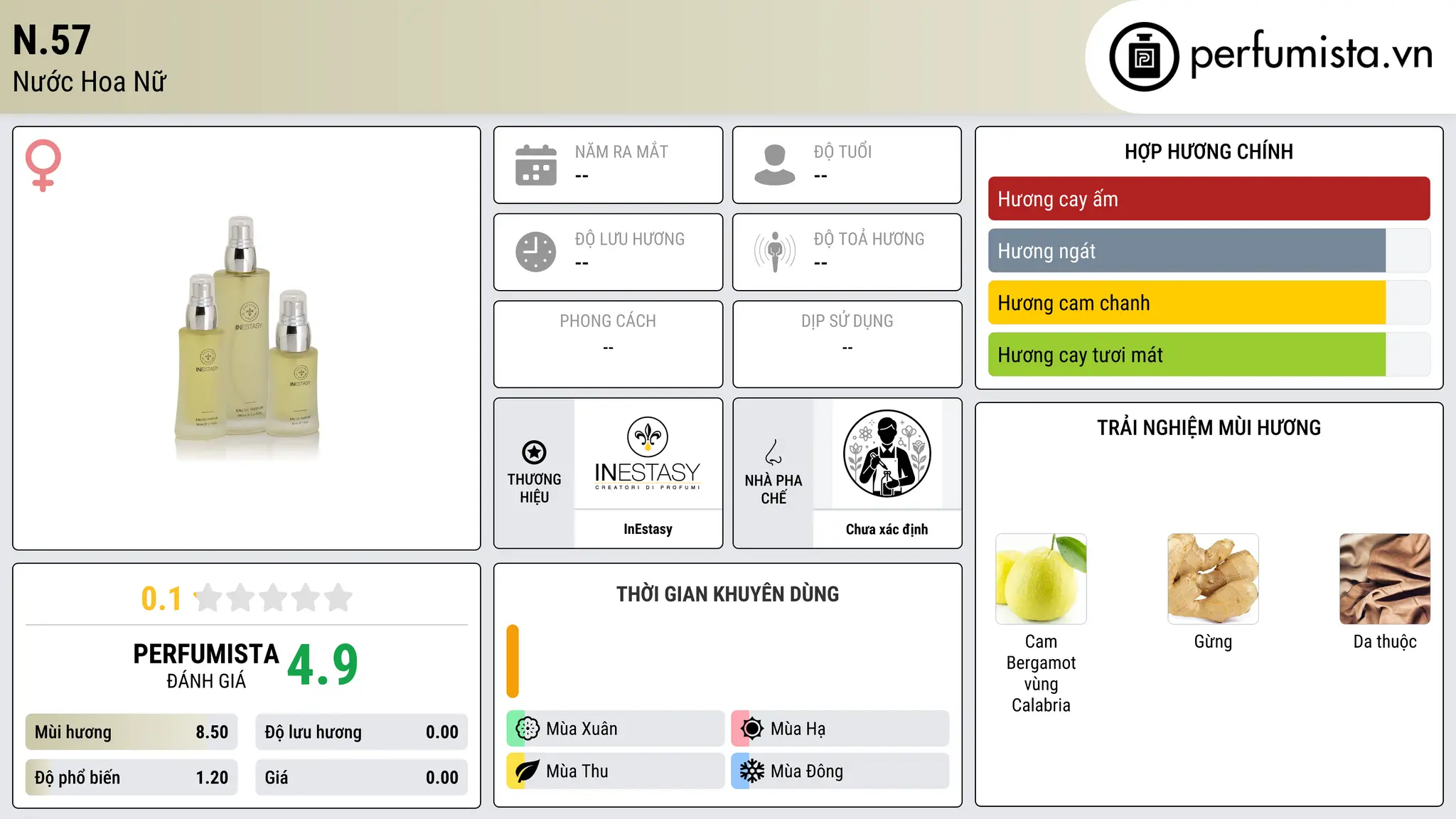Click the Phong cách info card
1456x819 pixels.
pyautogui.click(x=608, y=344)
